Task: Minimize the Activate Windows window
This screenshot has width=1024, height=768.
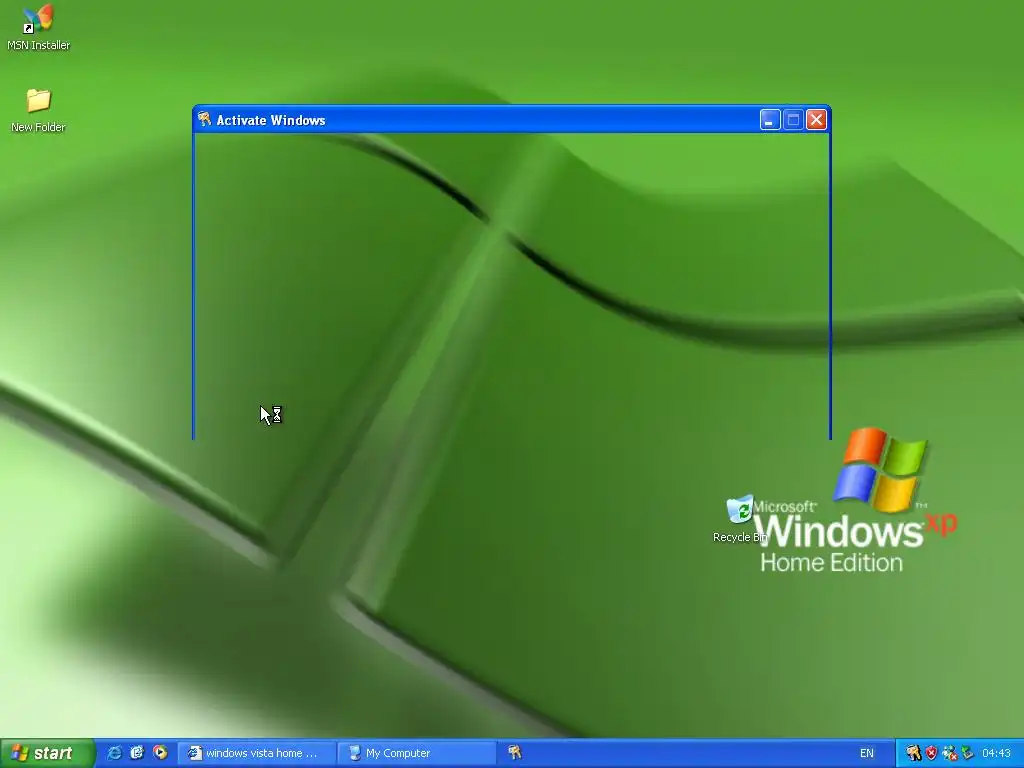Action: pos(770,120)
